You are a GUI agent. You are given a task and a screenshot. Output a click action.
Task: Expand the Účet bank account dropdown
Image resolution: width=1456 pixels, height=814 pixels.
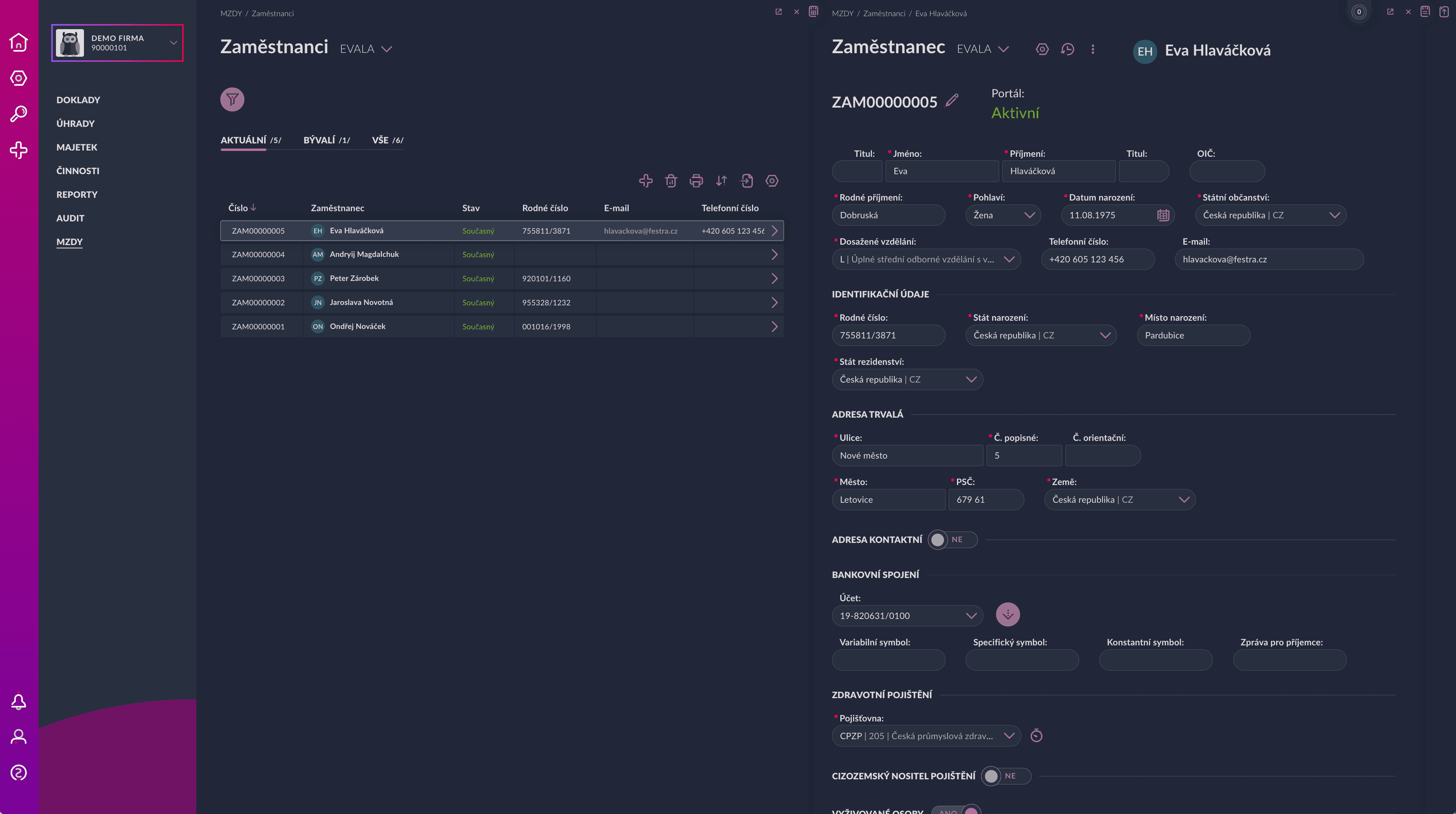click(x=908, y=616)
